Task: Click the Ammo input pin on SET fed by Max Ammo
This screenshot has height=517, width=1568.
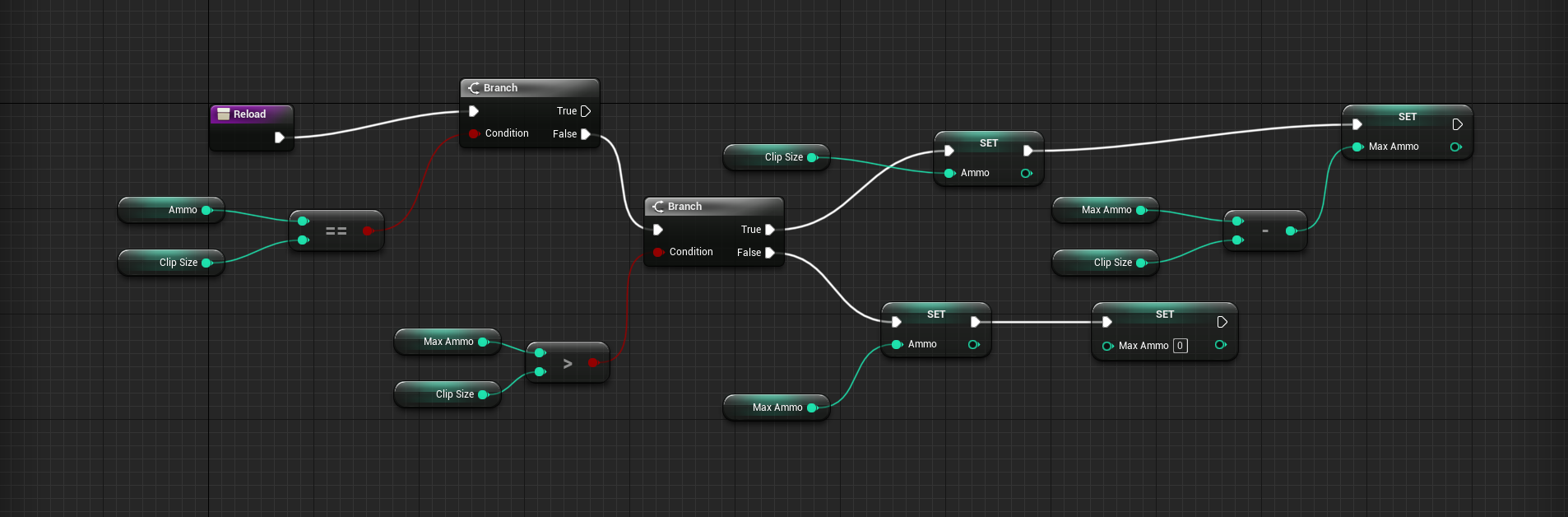Action: 897,344
